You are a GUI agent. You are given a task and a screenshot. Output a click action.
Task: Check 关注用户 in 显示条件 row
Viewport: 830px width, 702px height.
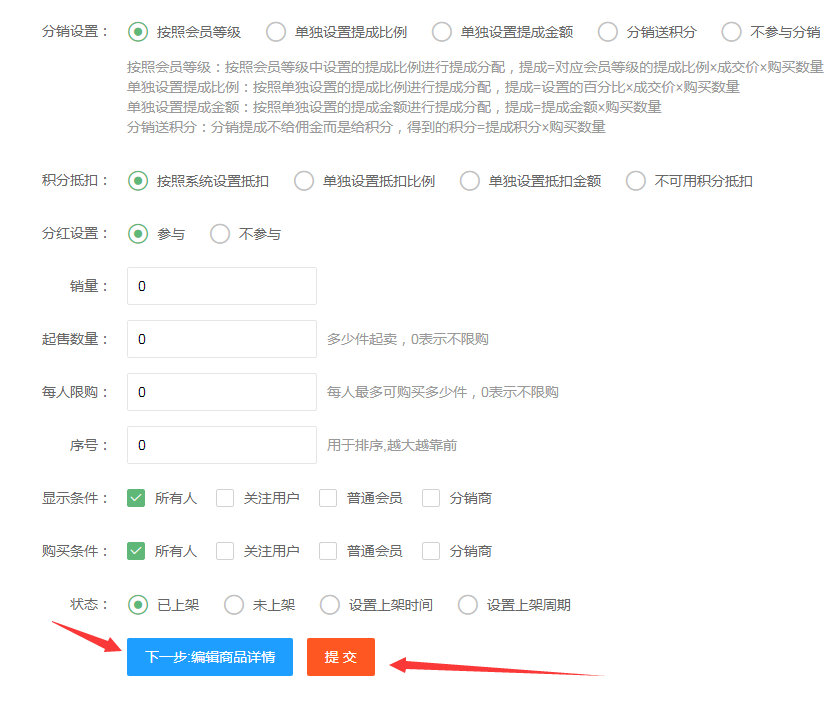pos(225,498)
